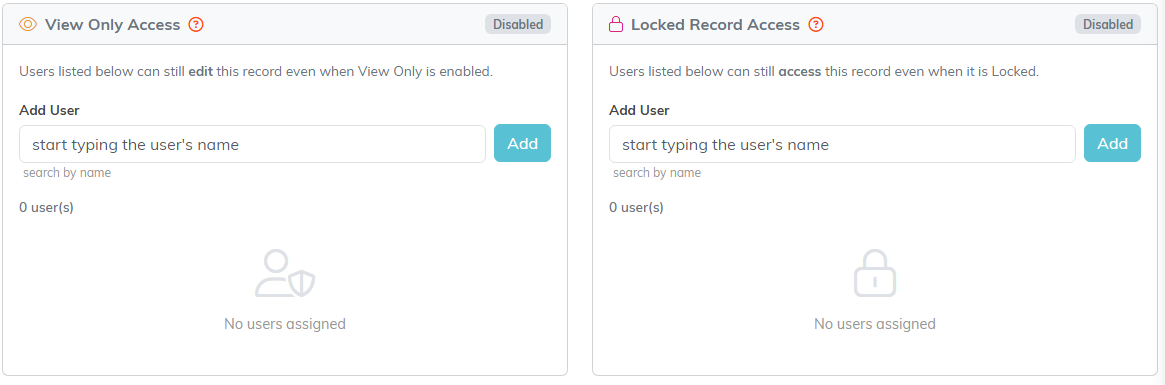Click Add button in Locked Record Access panel
This screenshot has width=1165, height=385.
[1112, 143]
